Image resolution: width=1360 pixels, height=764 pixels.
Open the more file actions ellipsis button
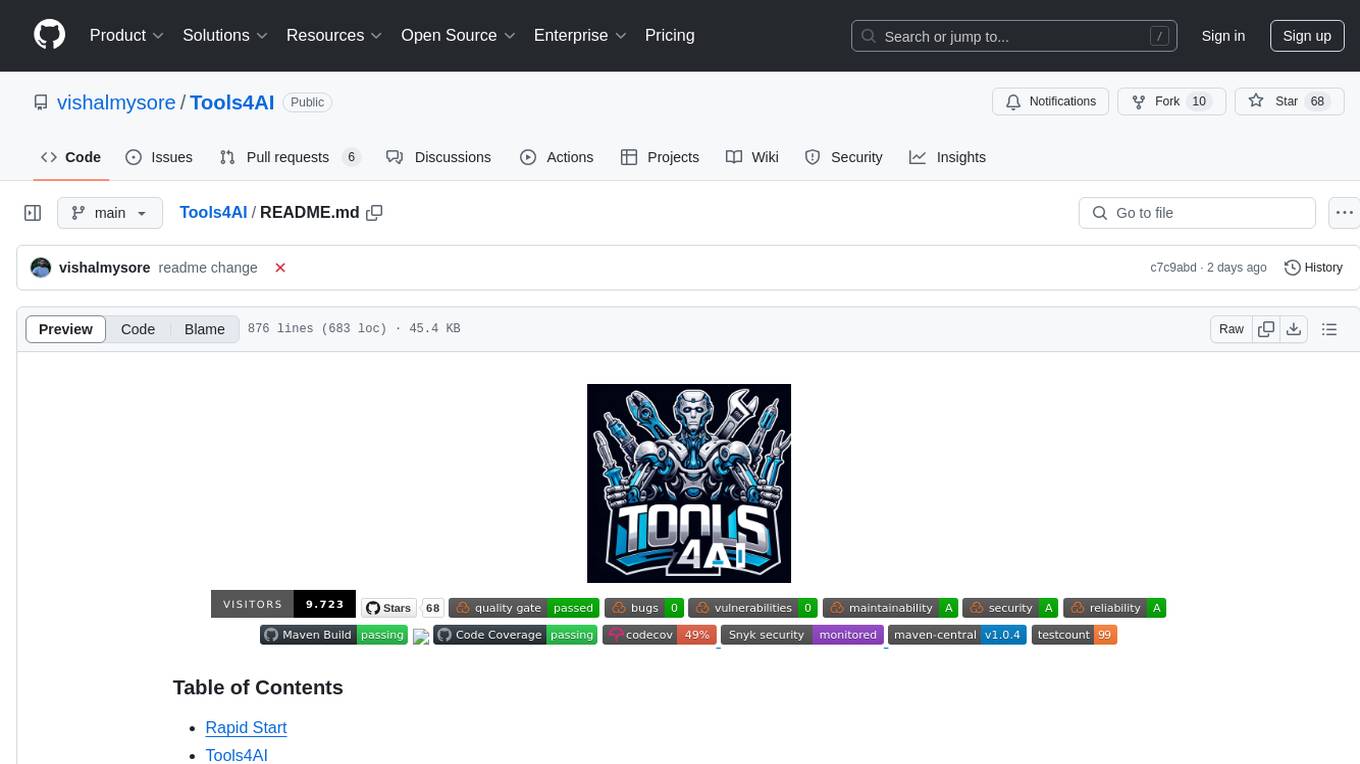[x=1345, y=213]
